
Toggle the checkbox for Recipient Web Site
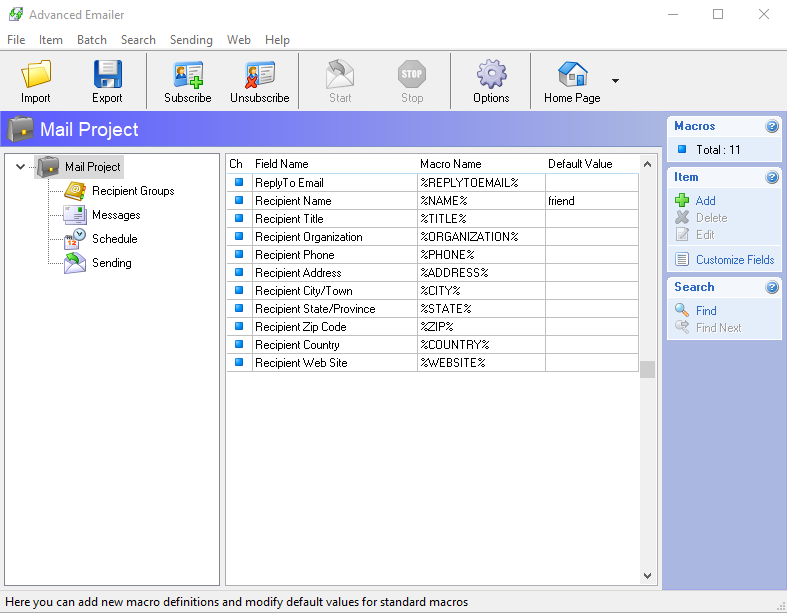click(x=239, y=363)
